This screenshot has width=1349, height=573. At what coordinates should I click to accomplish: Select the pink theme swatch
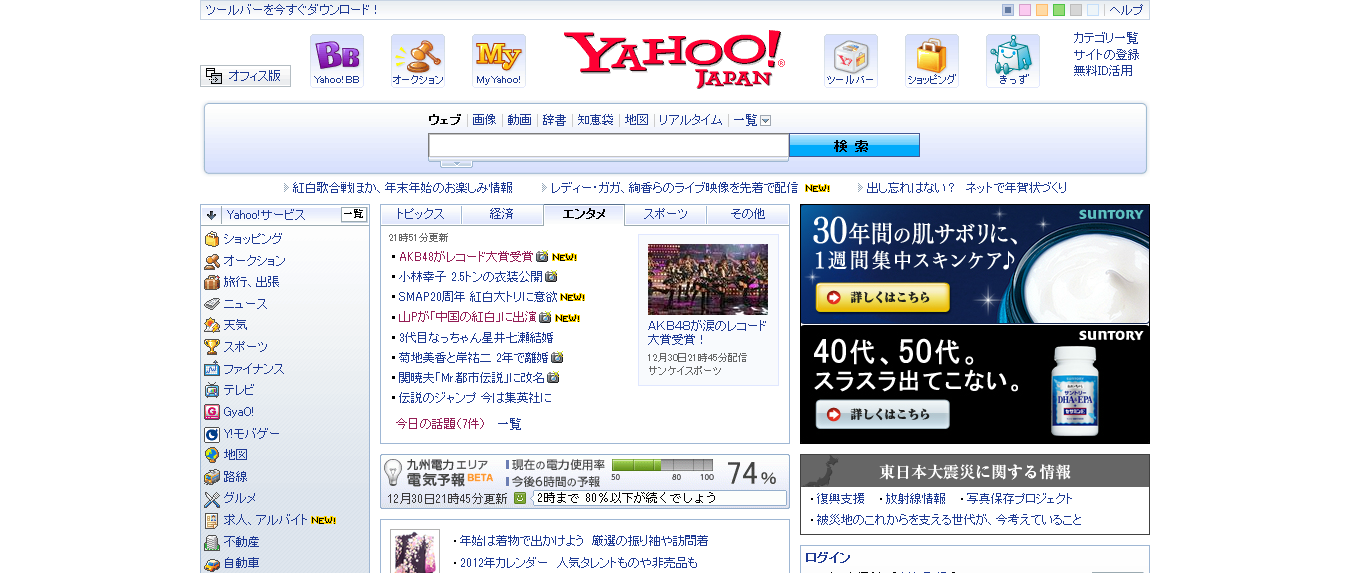point(1025,10)
